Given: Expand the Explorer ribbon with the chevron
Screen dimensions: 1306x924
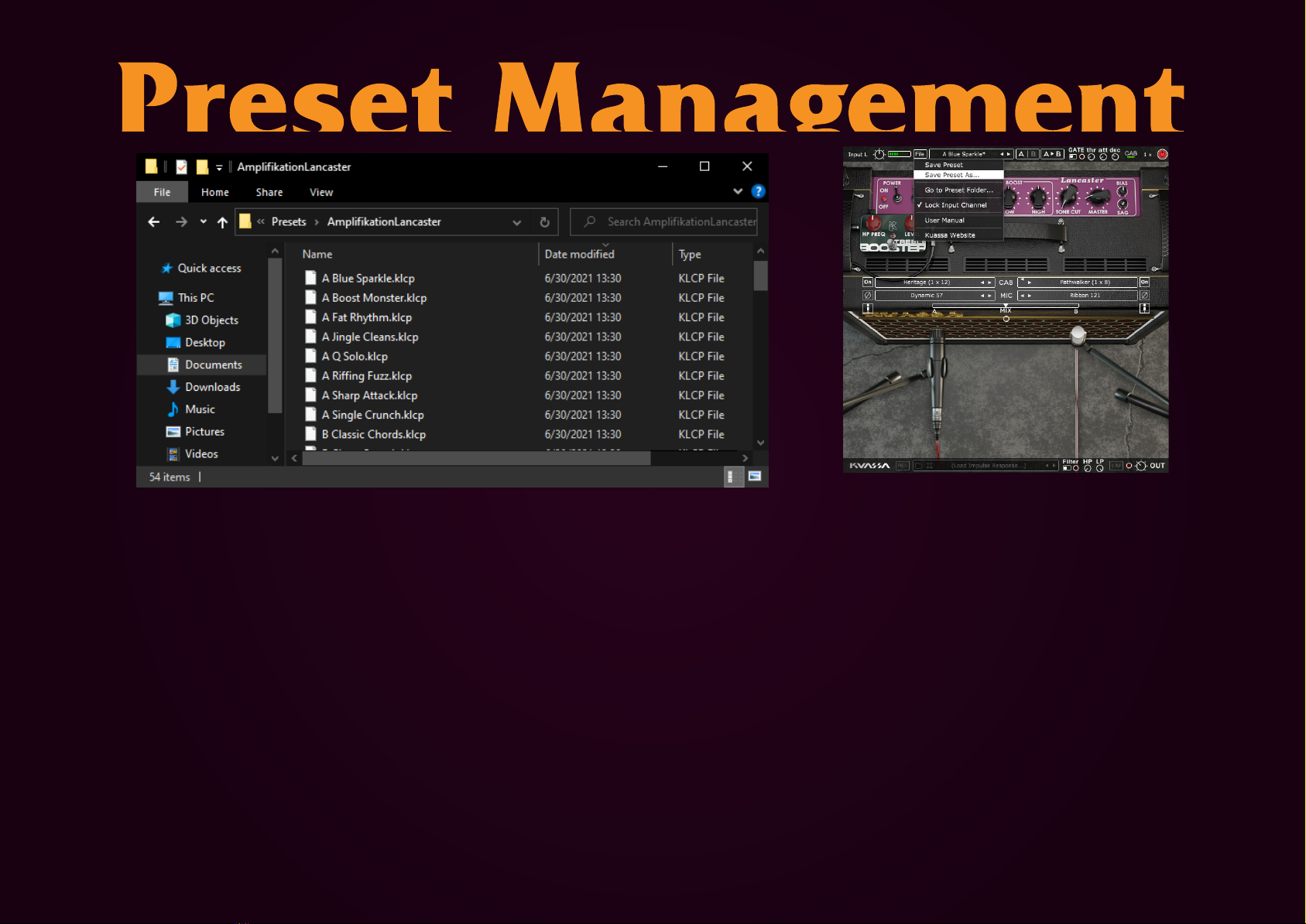Looking at the screenshot, I should tap(738, 191).
